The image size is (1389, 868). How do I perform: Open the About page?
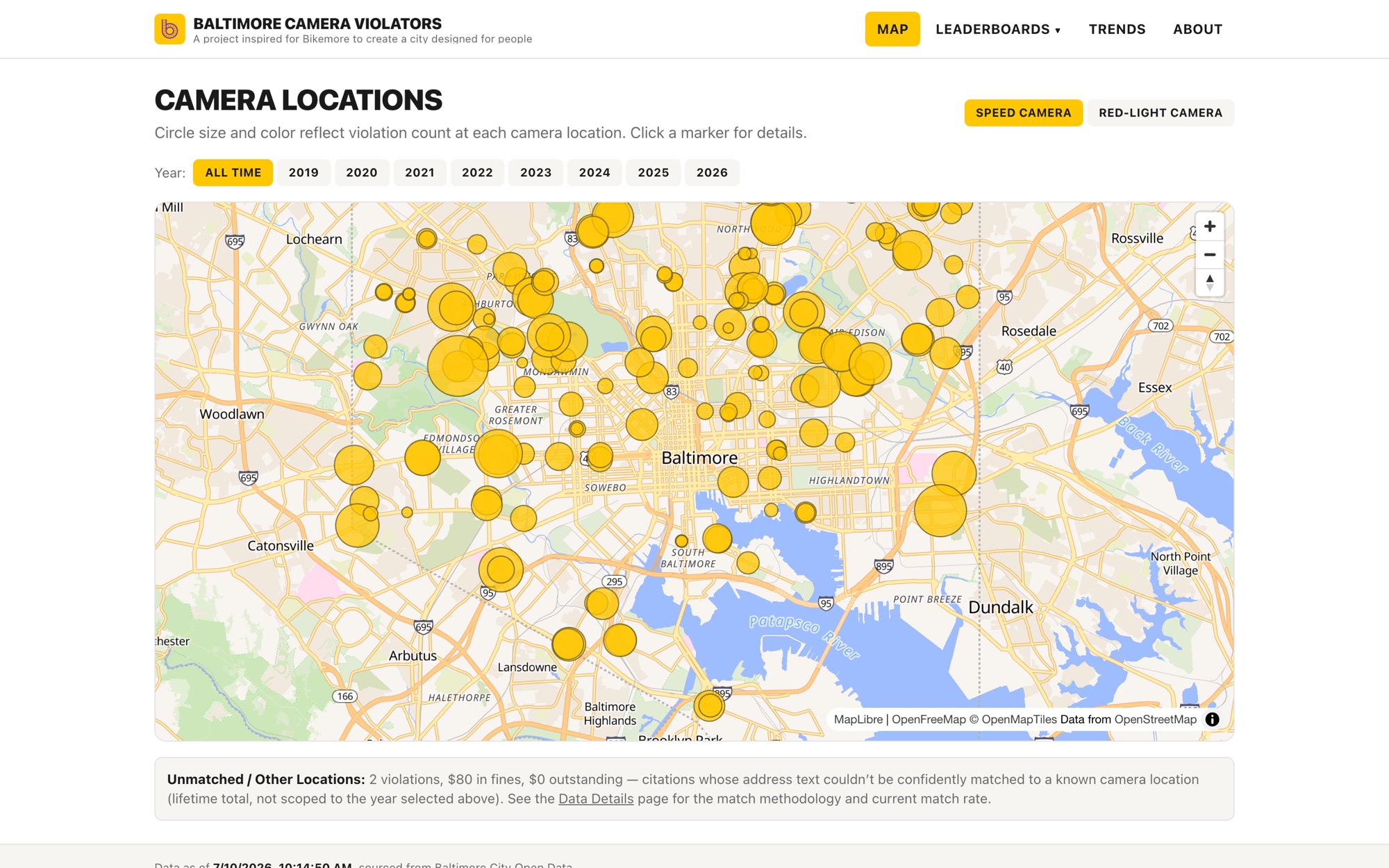pos(1197,29)
